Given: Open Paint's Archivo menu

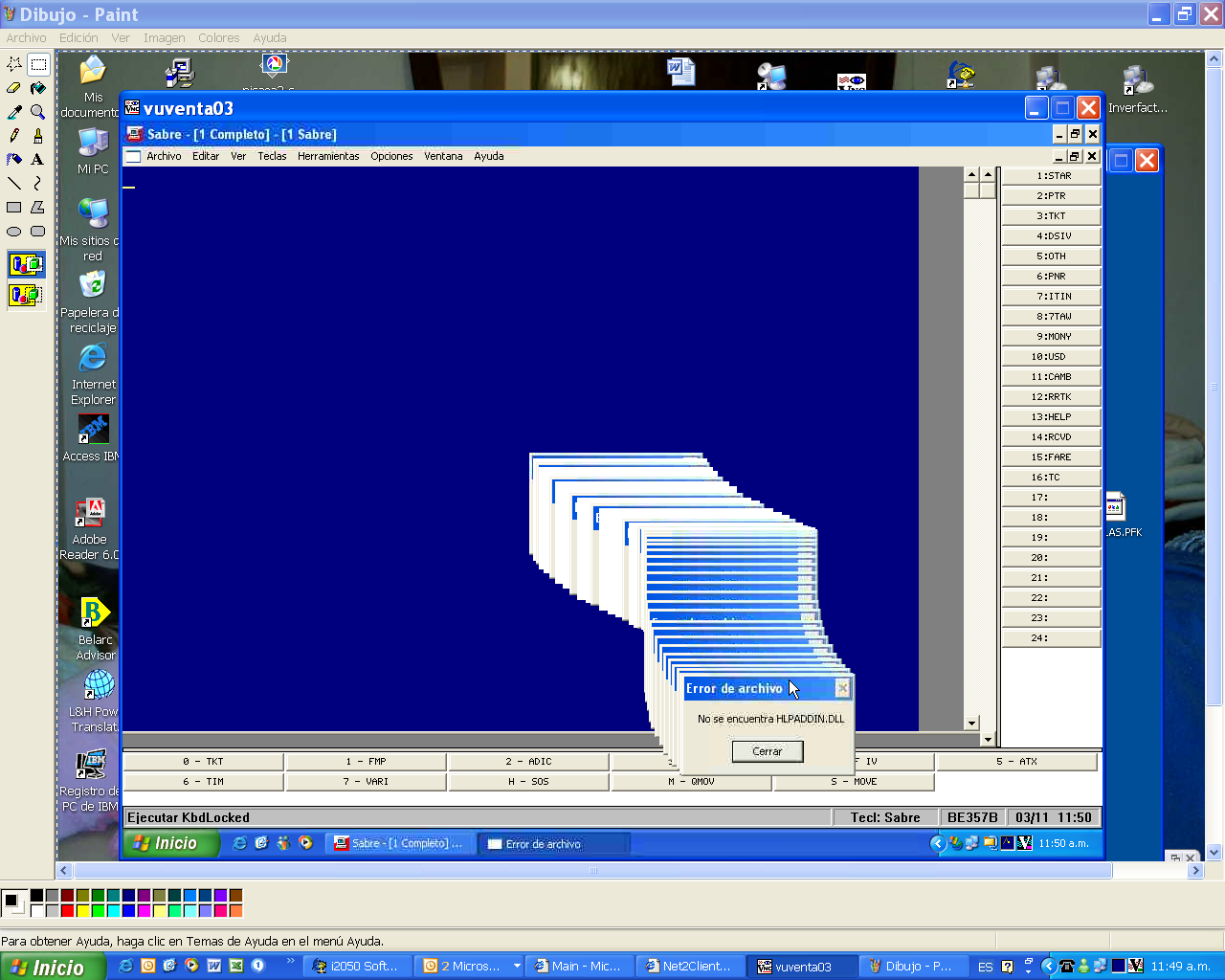Looking at the screenshot, I should point(26,38).
